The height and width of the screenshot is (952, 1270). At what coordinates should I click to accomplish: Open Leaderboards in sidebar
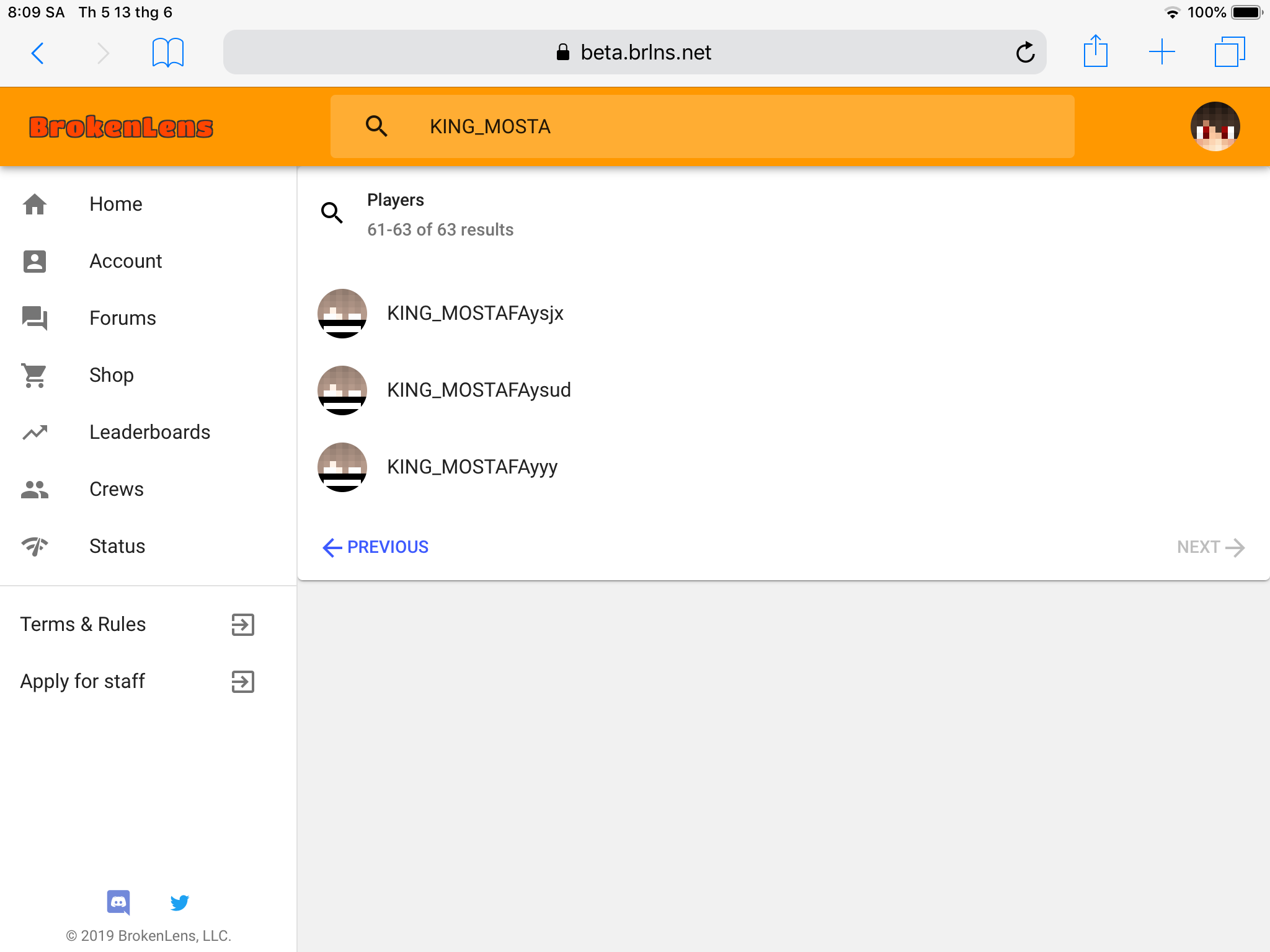pos(149,432)
